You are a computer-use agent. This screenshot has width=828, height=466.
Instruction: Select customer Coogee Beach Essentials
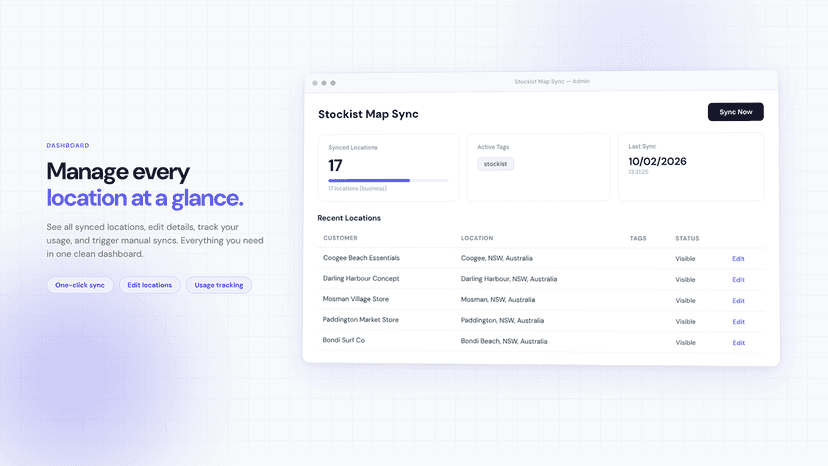361,258
